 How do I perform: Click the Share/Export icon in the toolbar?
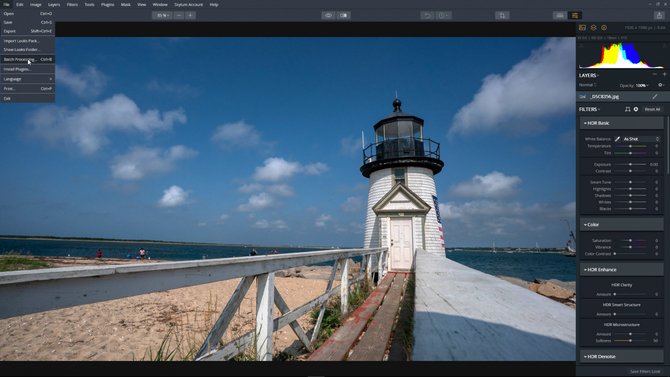(x=659, y=15)
